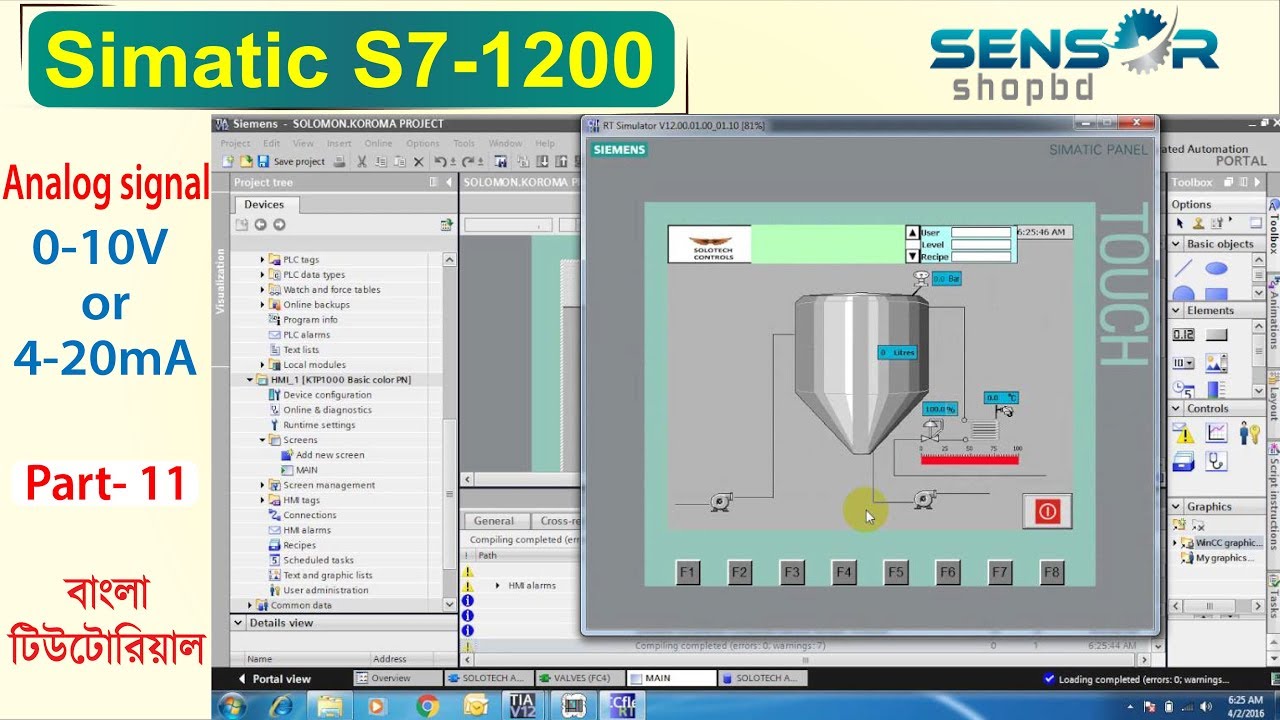Select the Recipe view control in the Toolbox
Screen dimensions: 1280x720
pyautogui.click(x=1183, y=461)
